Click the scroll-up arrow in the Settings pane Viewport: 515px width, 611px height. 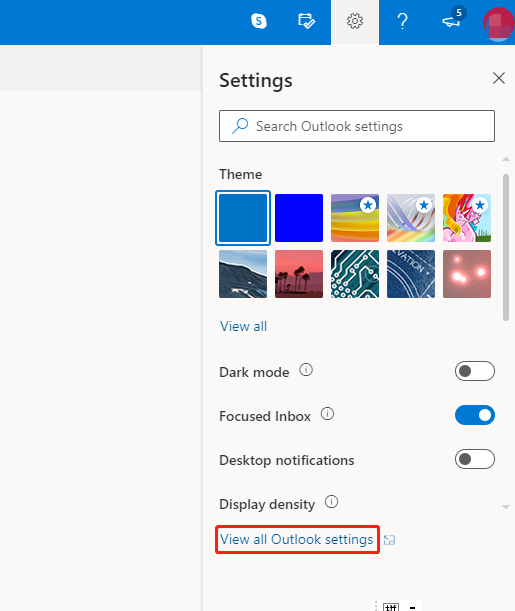click(506, 159)
